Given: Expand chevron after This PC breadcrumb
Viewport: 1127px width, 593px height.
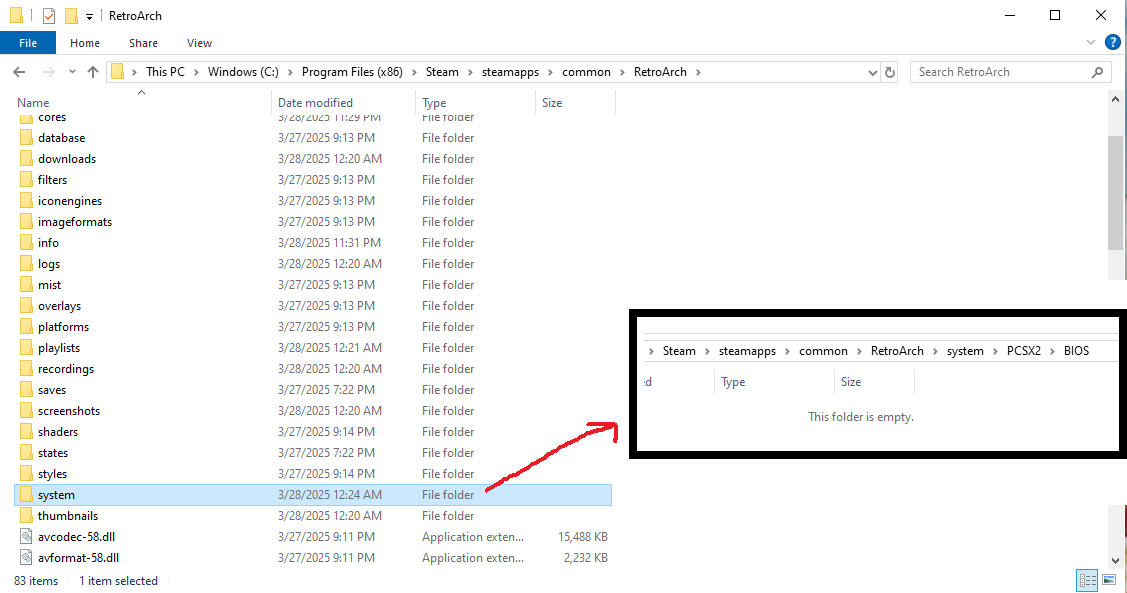Looking at the screenshot, I should [x=196, y=72].
